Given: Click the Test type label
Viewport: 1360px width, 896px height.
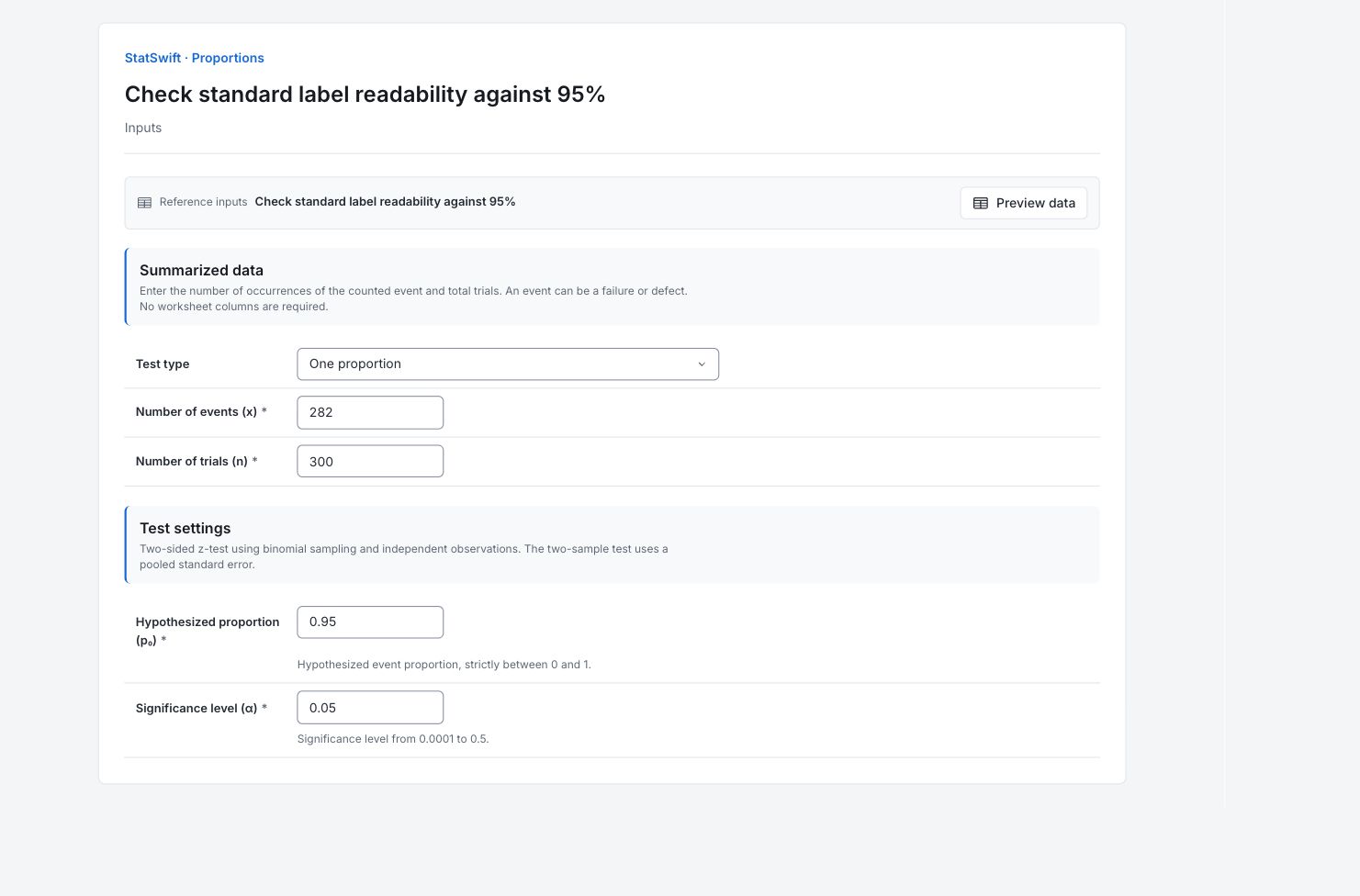Looking at the screenshot, I should point(163,364).
